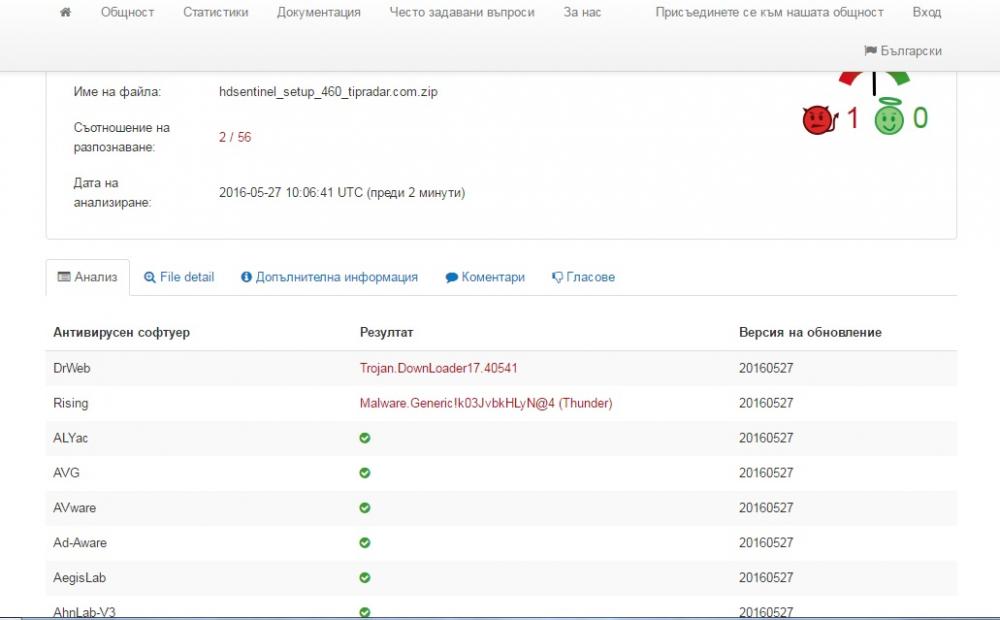
Task: Open Често задавани въпроси page
Action: 462,12
